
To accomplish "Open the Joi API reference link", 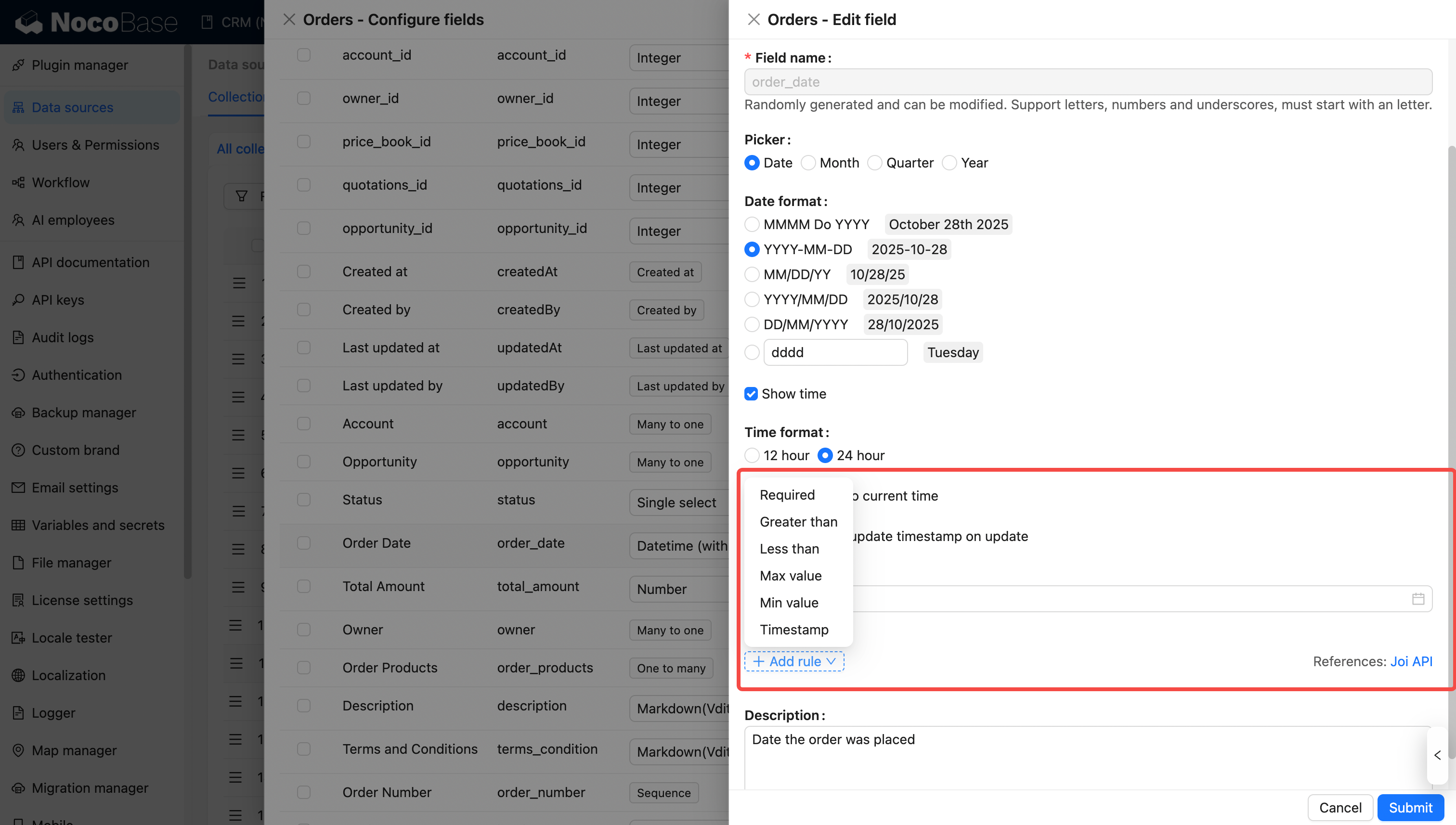I will point(1411,661).
